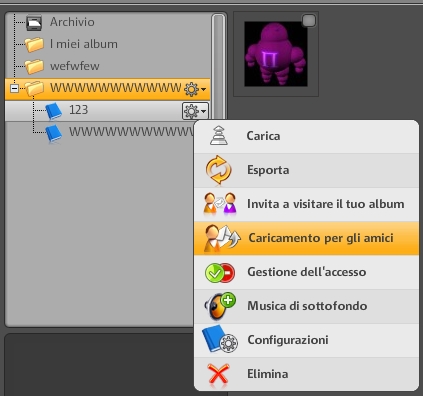Screen dimensions: 423x396
Task: Click the blue book with gear icon
Action: (x=220, y=339)
